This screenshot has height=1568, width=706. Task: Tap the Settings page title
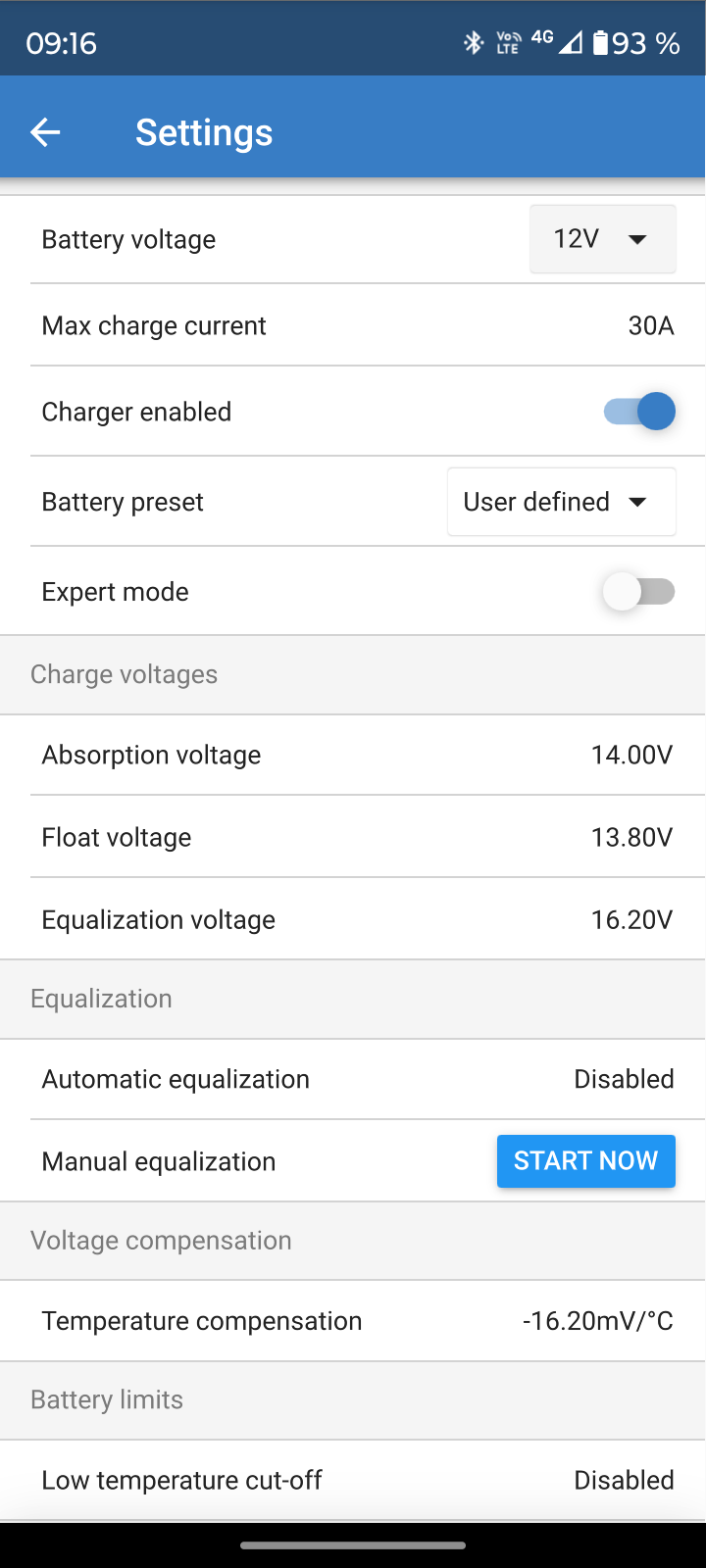204,132
